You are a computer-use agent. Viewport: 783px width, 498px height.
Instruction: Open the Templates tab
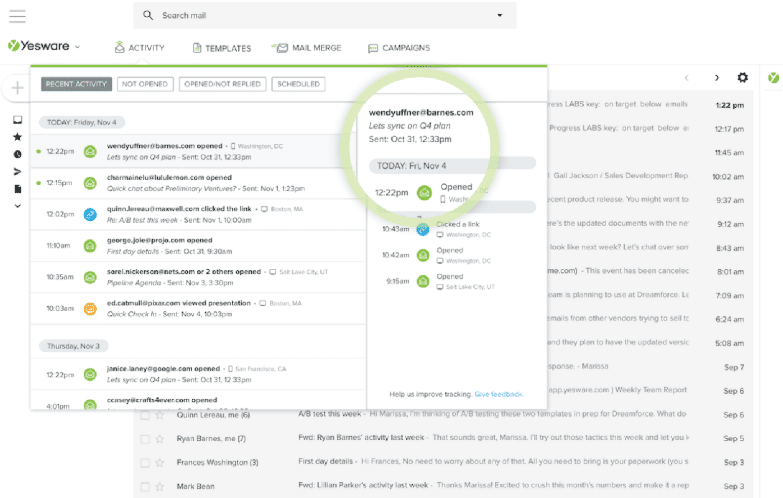coord(221,48)
